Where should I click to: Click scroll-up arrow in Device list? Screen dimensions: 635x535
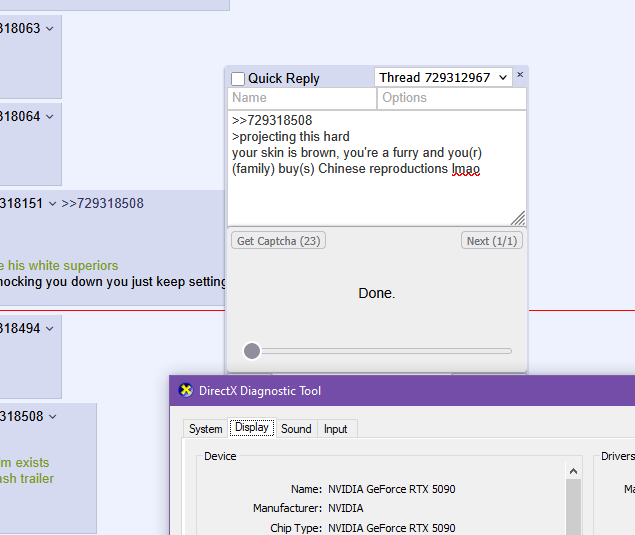click(x=573, y=471)
